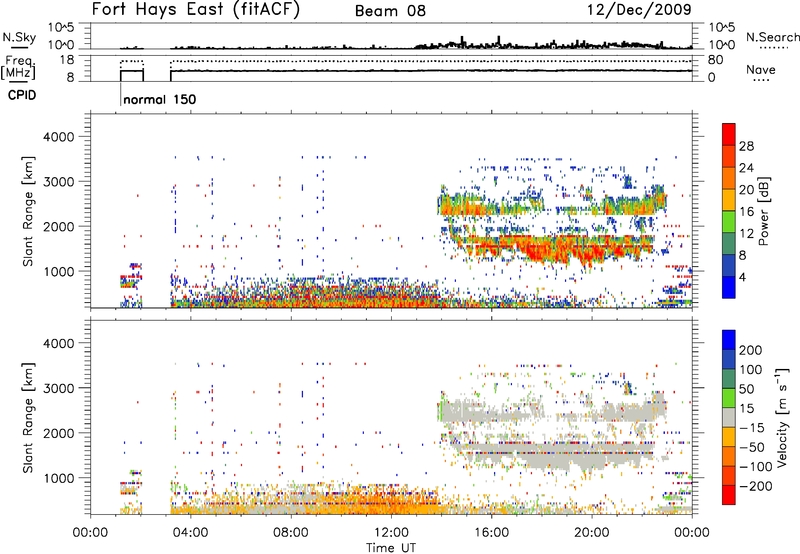This screenshot has width=800, height=554.
Task: Click the 'N.Search' legend label
Action: click(772, 37)
